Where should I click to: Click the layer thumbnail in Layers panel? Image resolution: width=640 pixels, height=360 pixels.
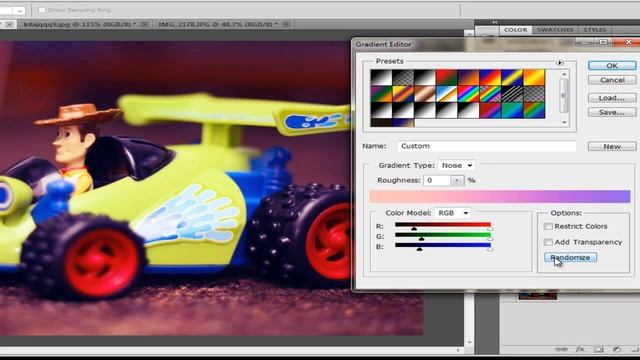coord(538,295)
